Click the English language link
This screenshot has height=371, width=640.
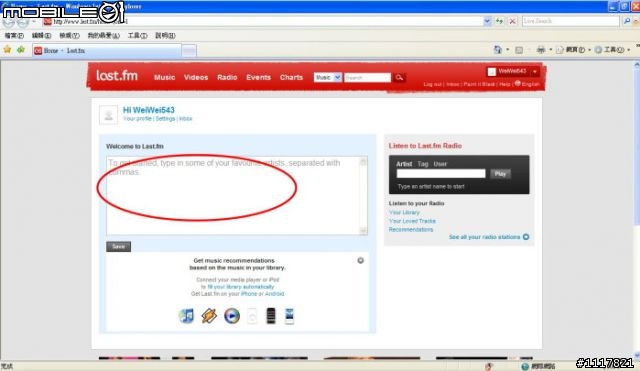(531, 84)
